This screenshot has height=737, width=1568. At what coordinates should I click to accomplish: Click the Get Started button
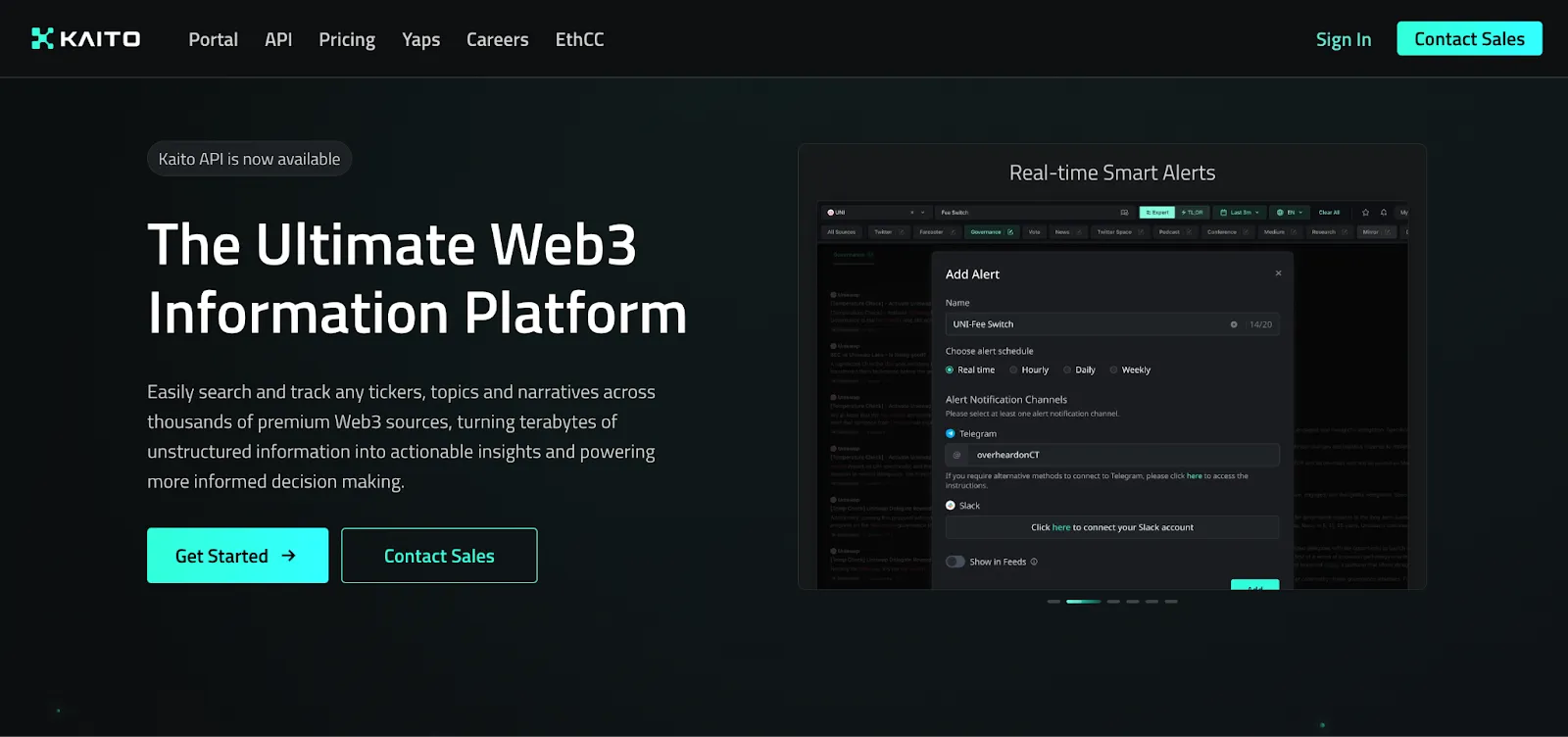tap(237, 556)
